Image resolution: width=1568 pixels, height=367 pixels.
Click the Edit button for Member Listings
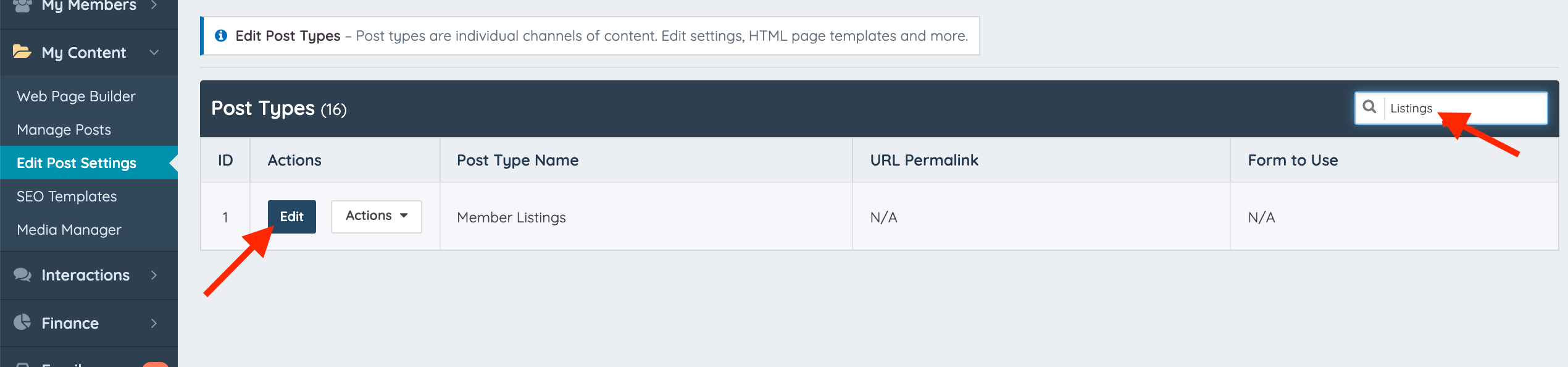point(291,216)
